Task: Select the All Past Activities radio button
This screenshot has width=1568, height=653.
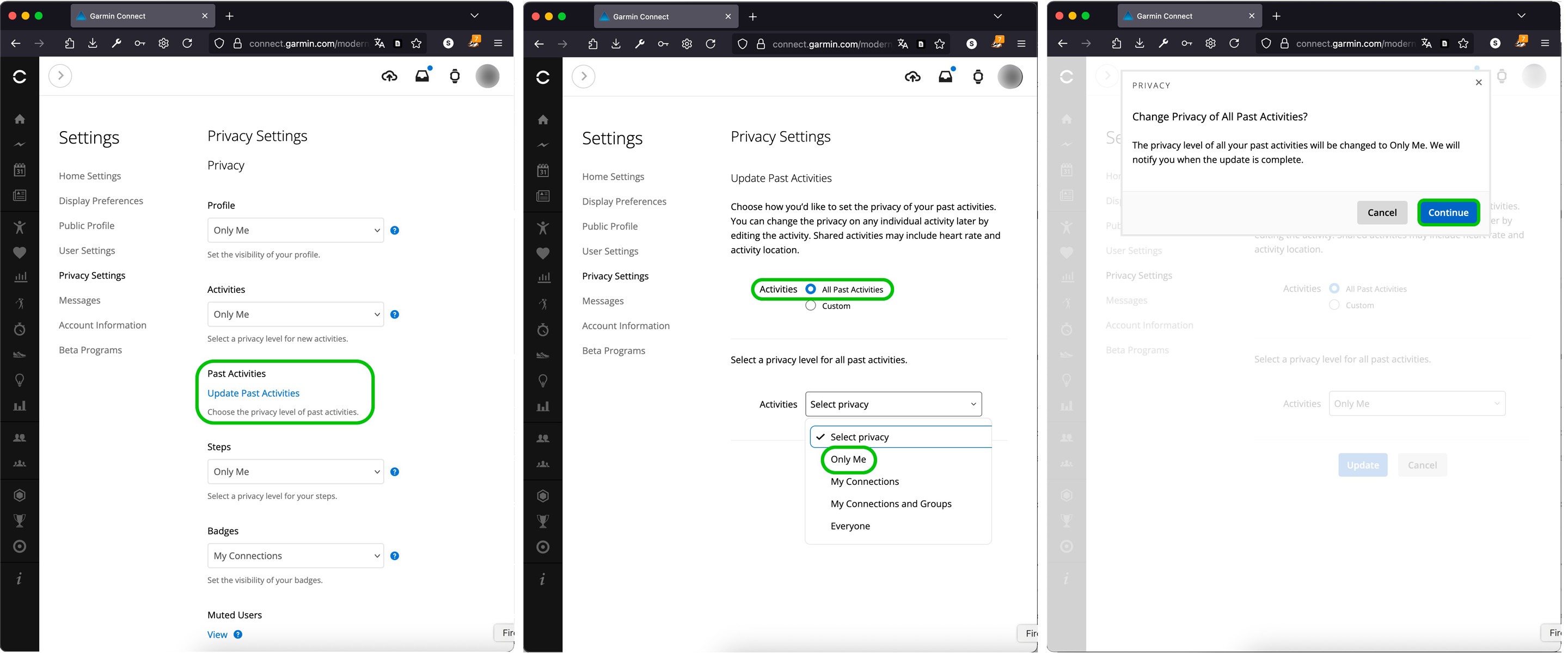Action: point(810,289)
